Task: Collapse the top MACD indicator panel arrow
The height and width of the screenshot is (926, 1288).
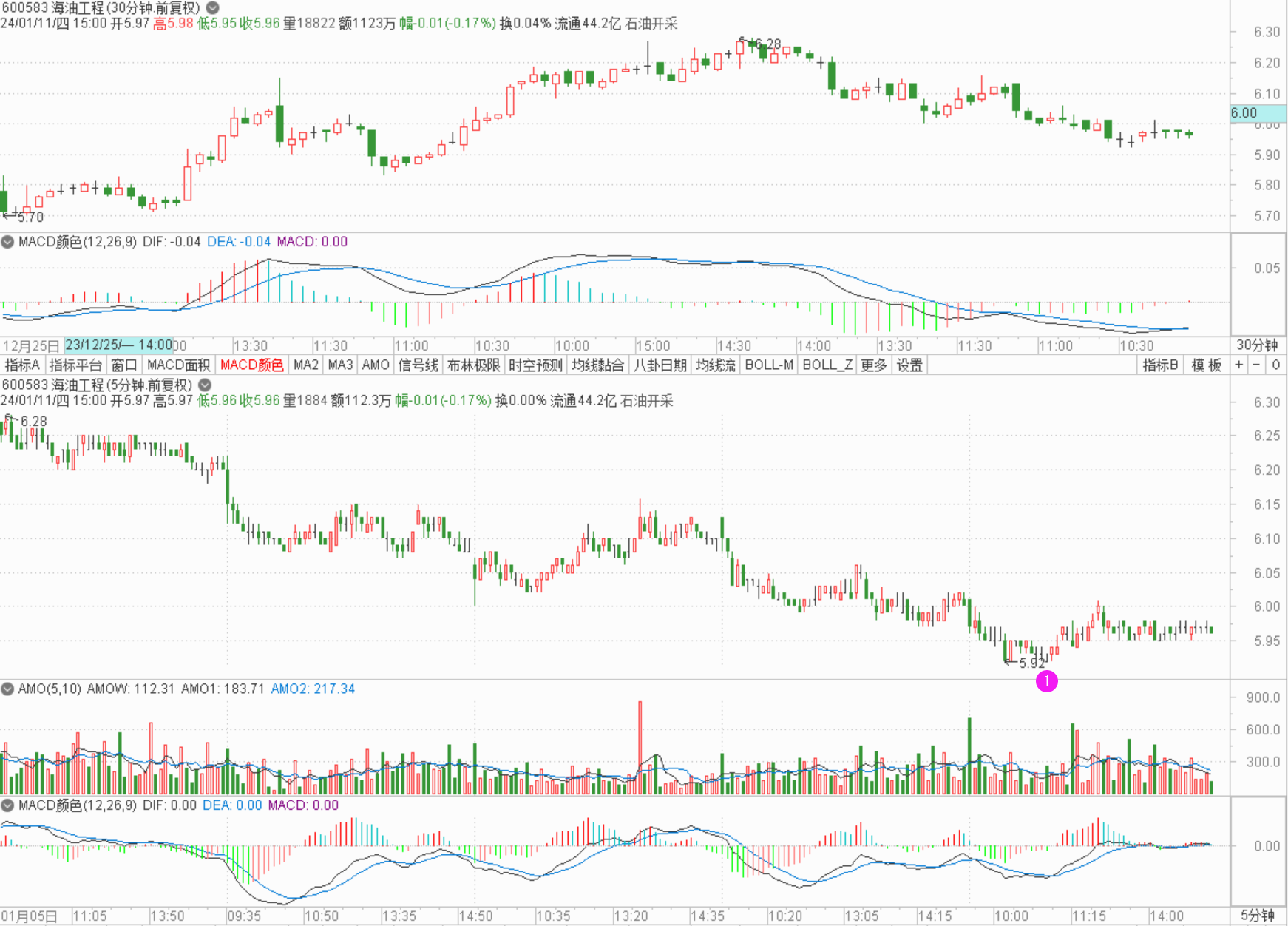Action: click(8, 242)
